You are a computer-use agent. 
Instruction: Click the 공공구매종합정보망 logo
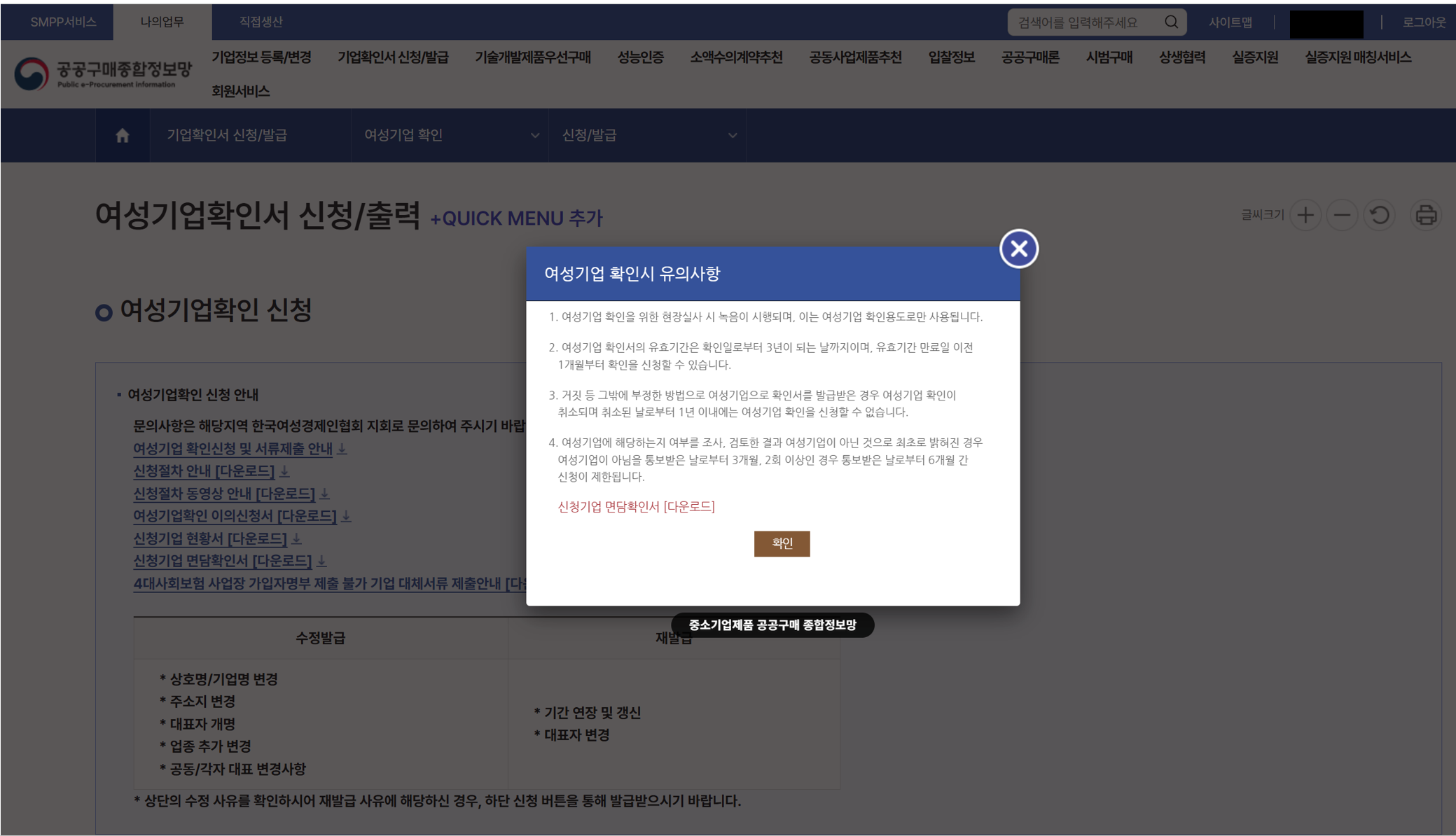click(x=104, y=73)
